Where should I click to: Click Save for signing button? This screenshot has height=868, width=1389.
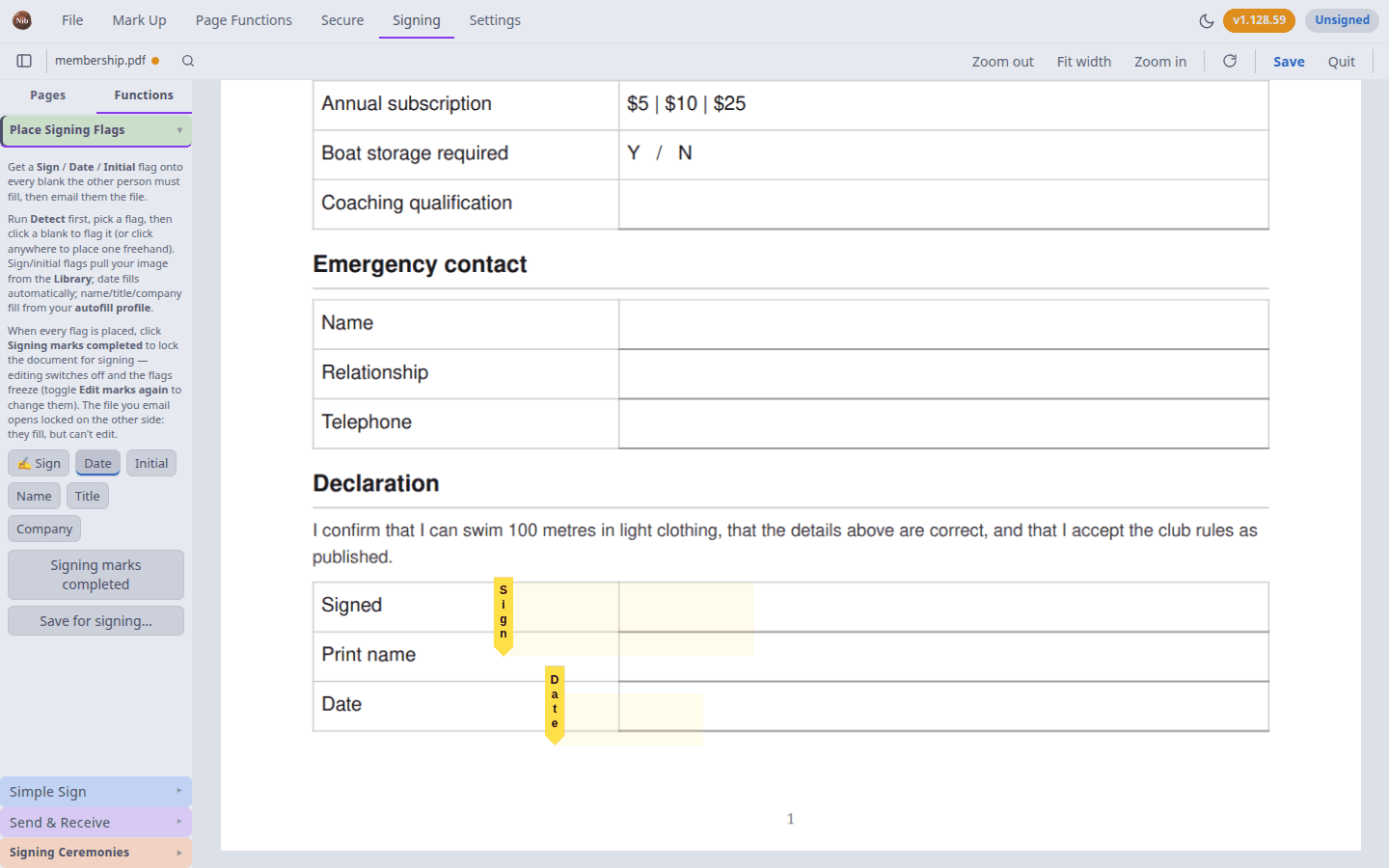click(x=95, y=621)
